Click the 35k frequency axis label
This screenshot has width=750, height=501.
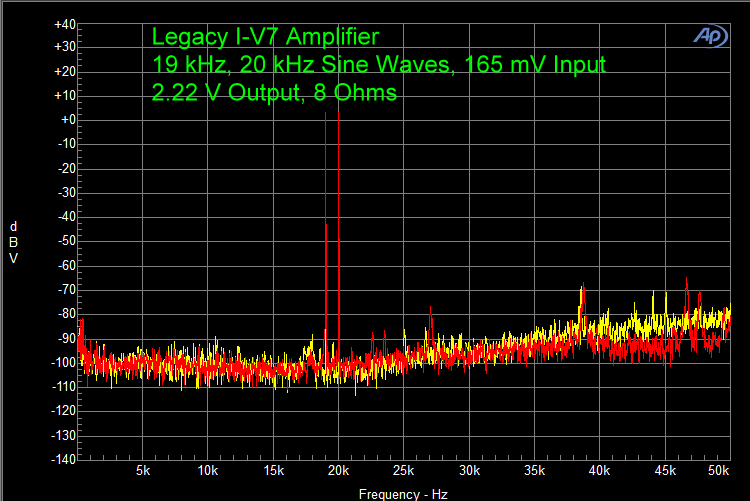[x=535, y=470]
